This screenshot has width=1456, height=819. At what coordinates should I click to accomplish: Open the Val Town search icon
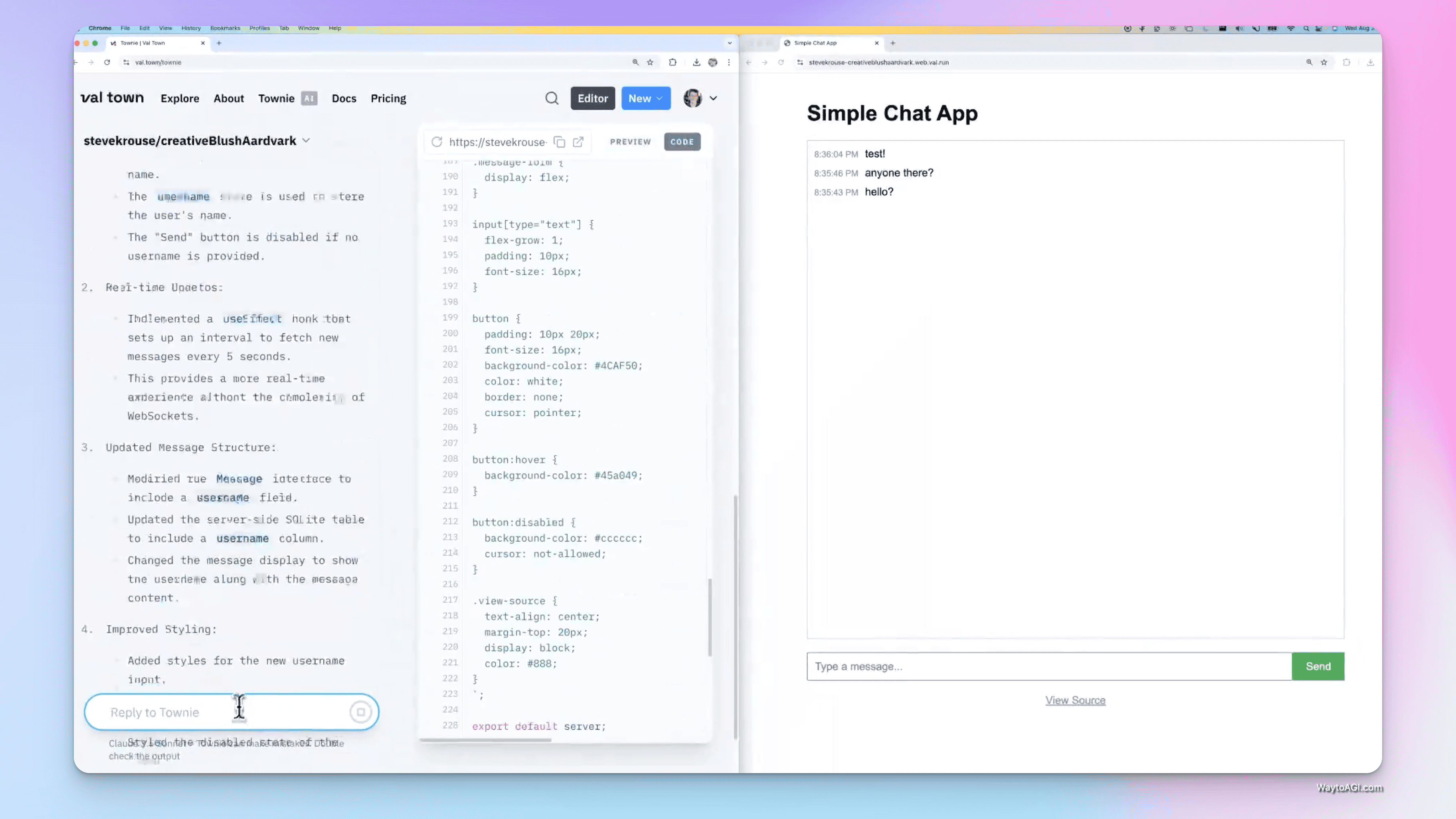coord(552,98)
